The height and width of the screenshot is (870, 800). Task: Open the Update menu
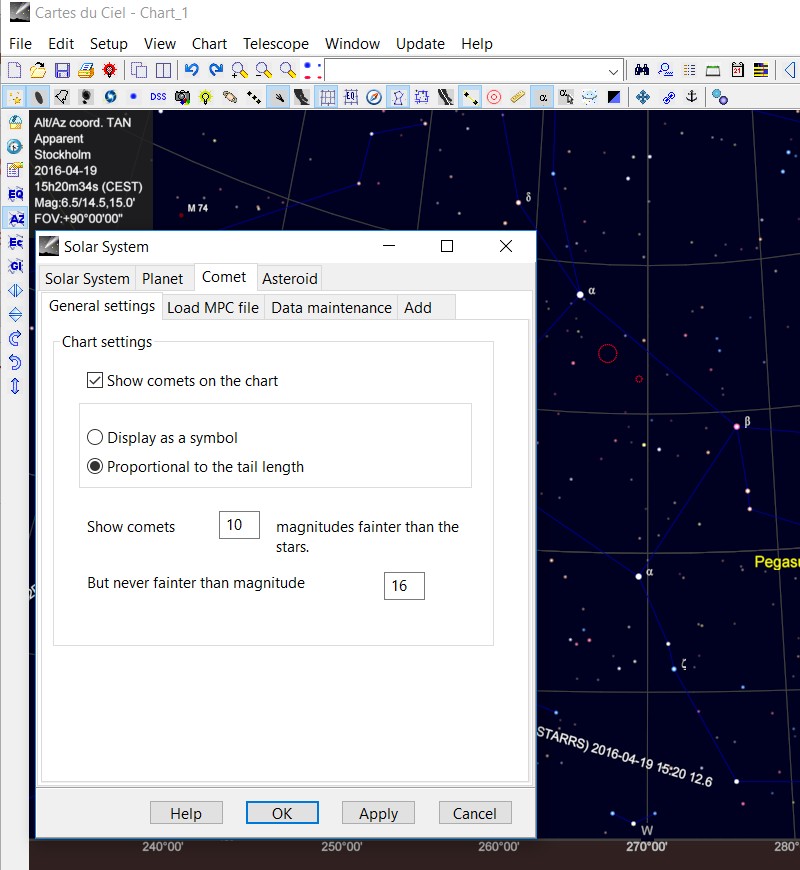(x=420, y=43)
